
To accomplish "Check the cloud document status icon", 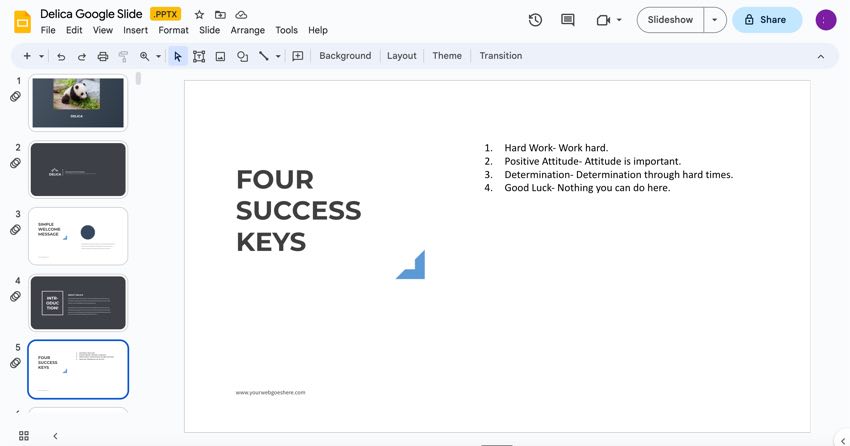I will click(x=241, y=15).
